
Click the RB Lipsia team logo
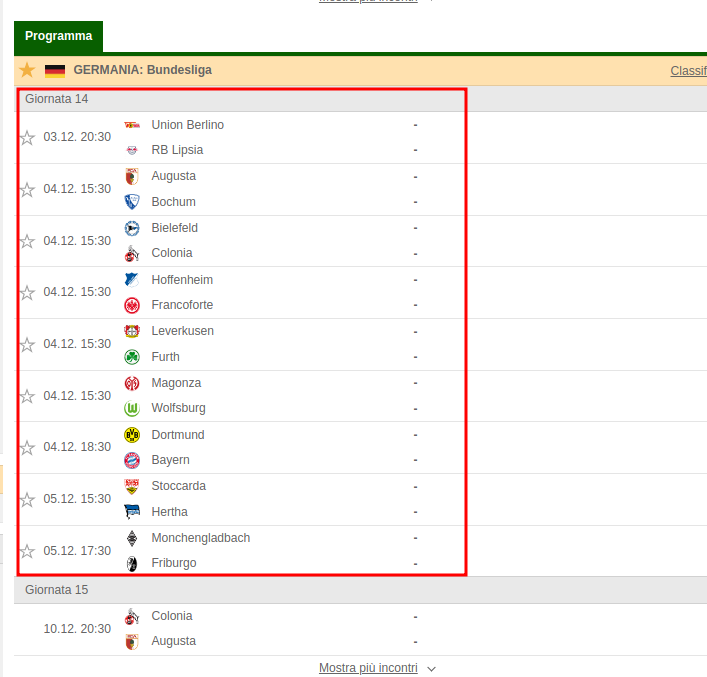coord(132,150)
